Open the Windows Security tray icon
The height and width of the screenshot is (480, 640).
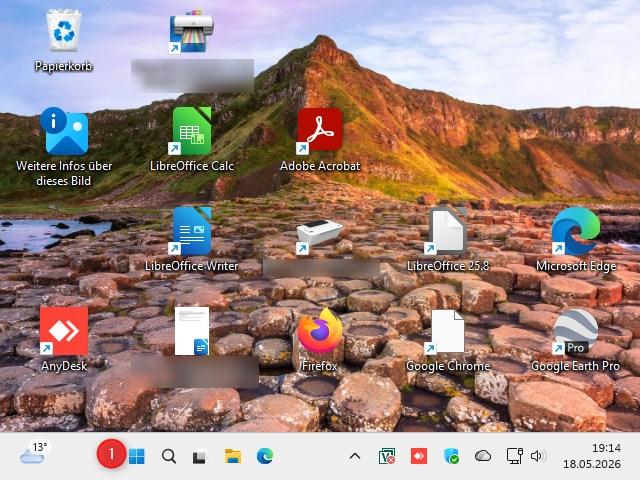[x=451, y=456]
